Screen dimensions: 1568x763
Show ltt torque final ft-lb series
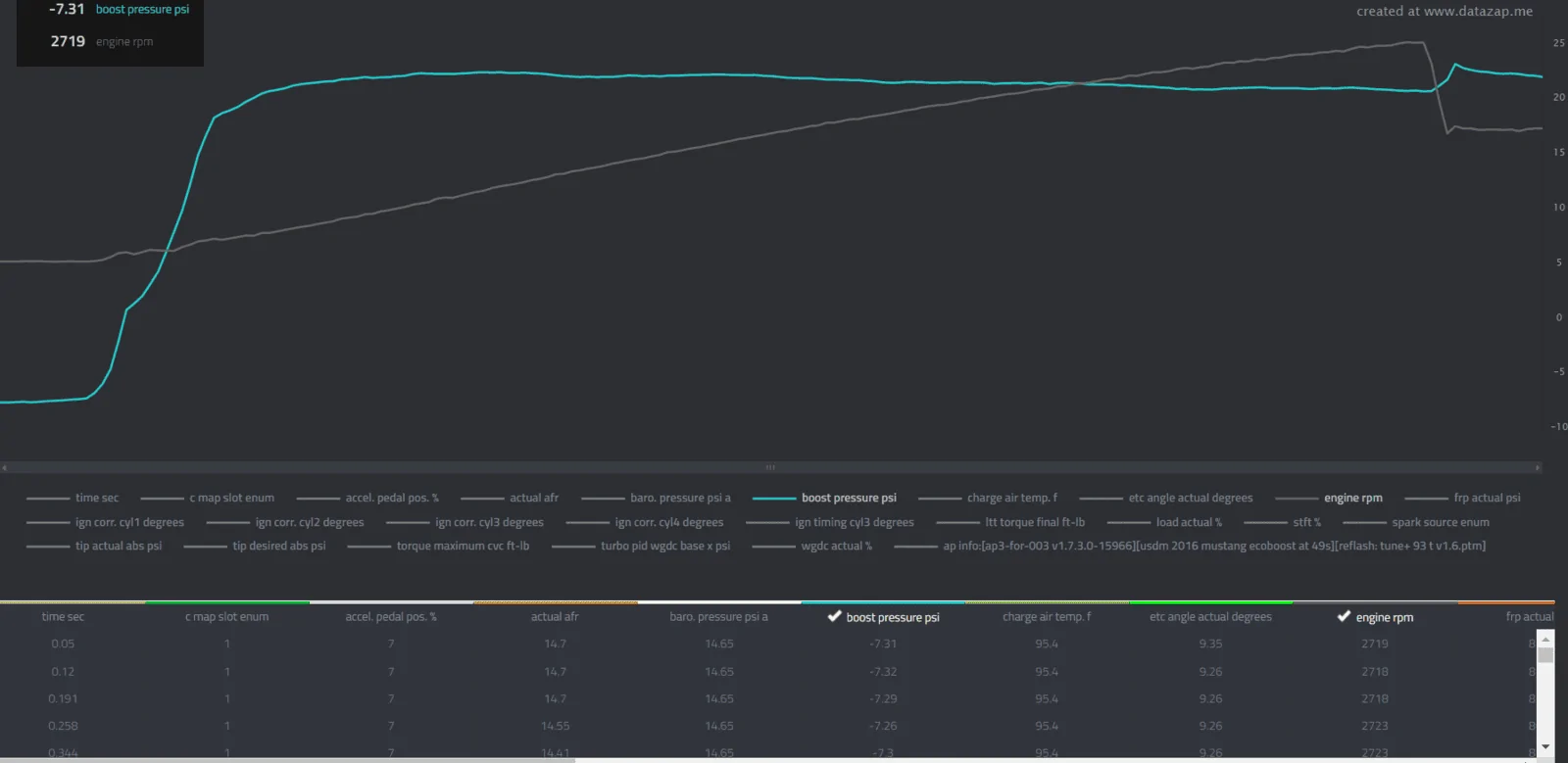[1010, 522]
